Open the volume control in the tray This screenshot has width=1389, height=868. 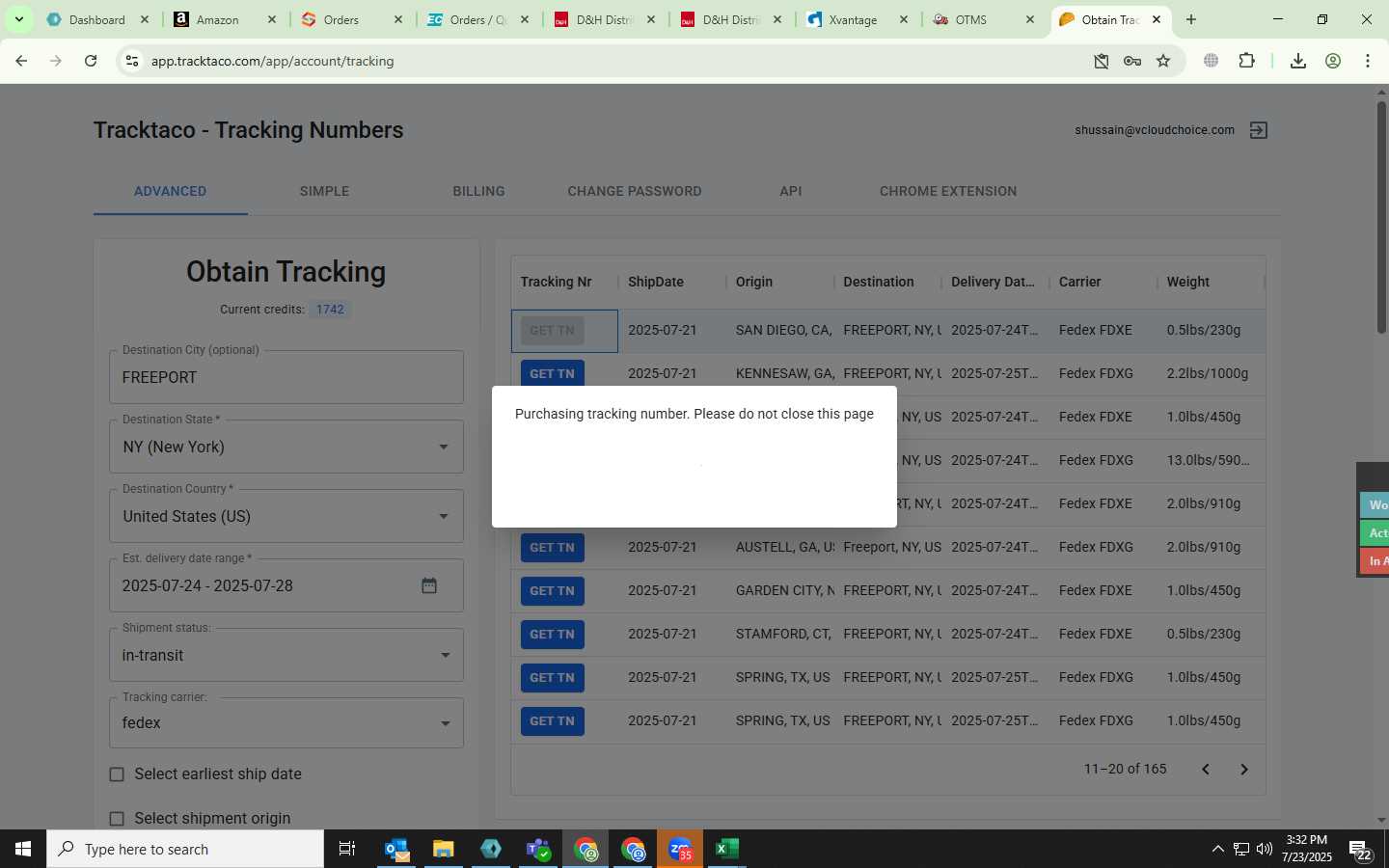point(1265,849)
